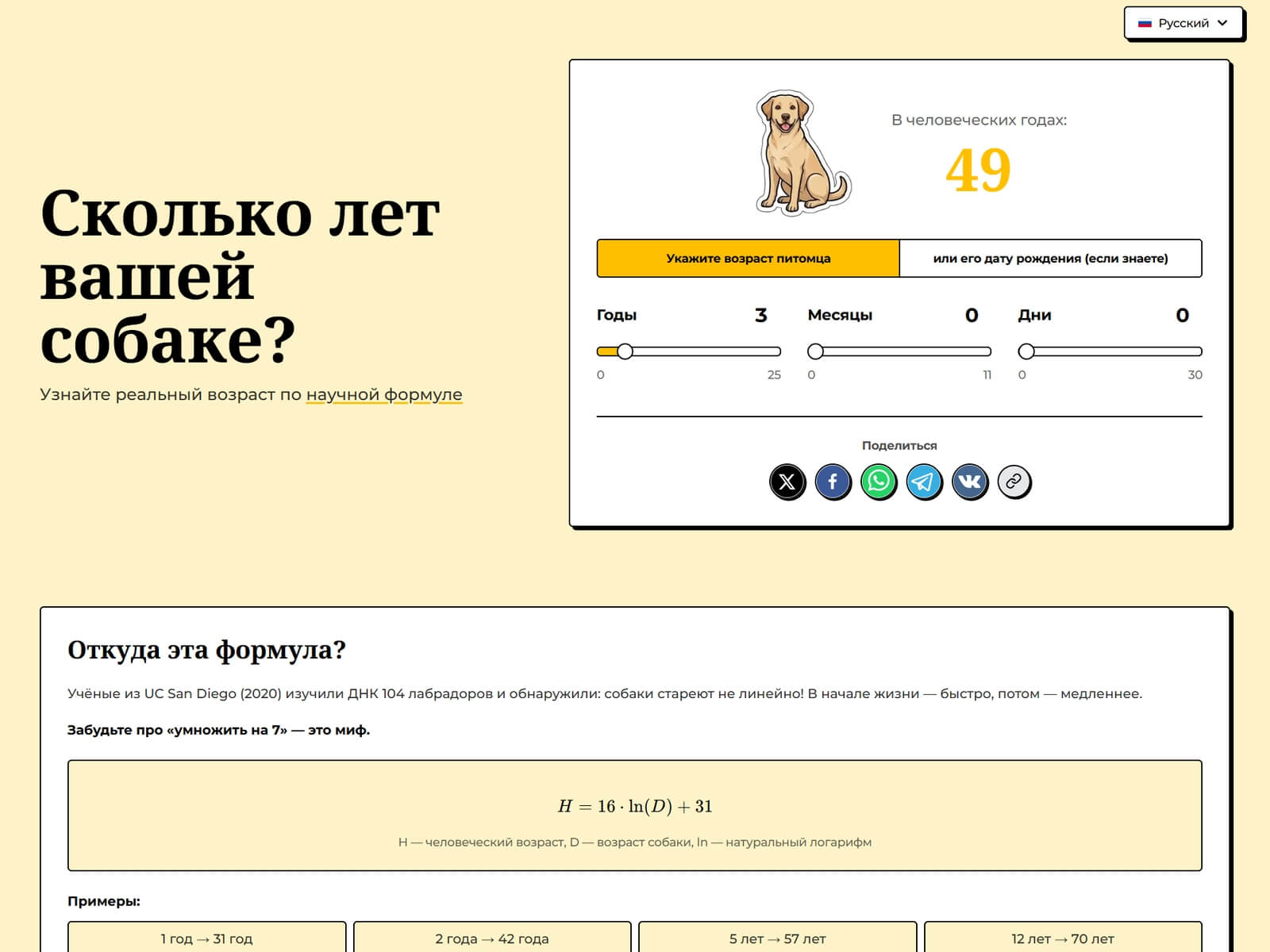1270x952 pixels.
Task: Share the calculator on VK
Action: click(970, 482)
